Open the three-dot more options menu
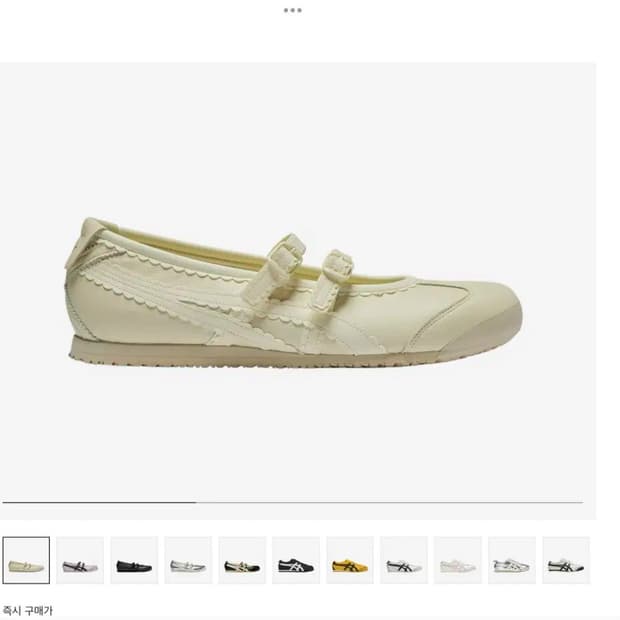620x620 pixels. click(293, 10)
